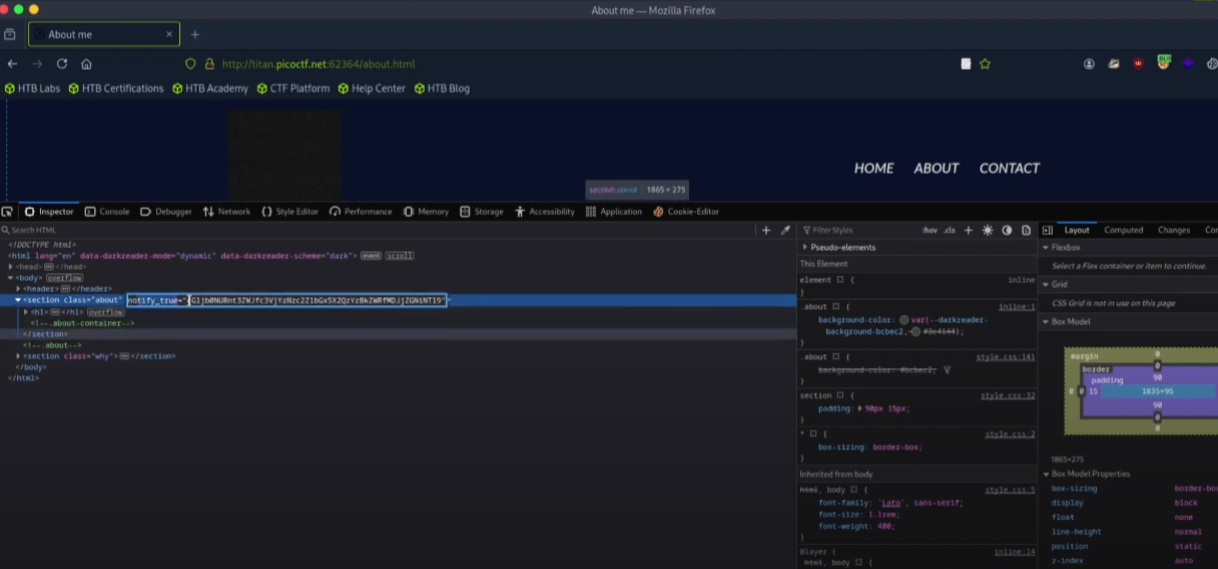The width and height of the screenshot is (1218, 569).
Task: Collapse the Flexbox section
Action: pos(1047,247)
